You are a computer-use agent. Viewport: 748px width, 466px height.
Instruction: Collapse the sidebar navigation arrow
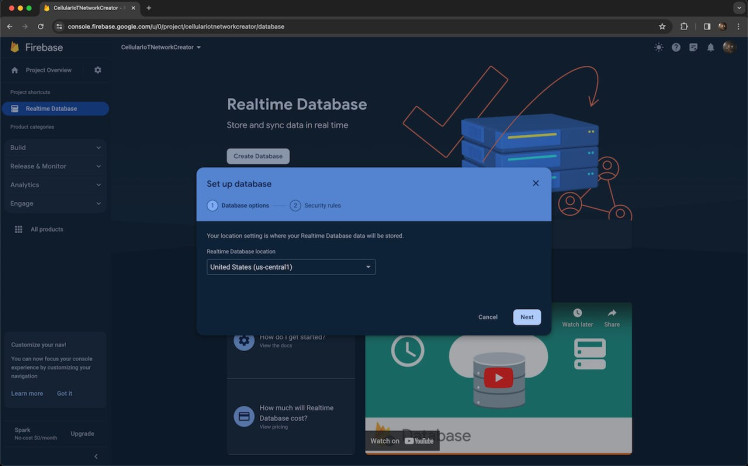(96, 456)
